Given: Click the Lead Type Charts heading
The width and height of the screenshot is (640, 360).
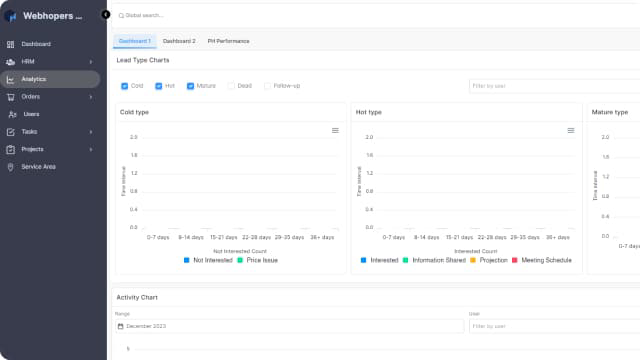Looking at the screenshot, I should pyautogui.click(x=143, y=60).
